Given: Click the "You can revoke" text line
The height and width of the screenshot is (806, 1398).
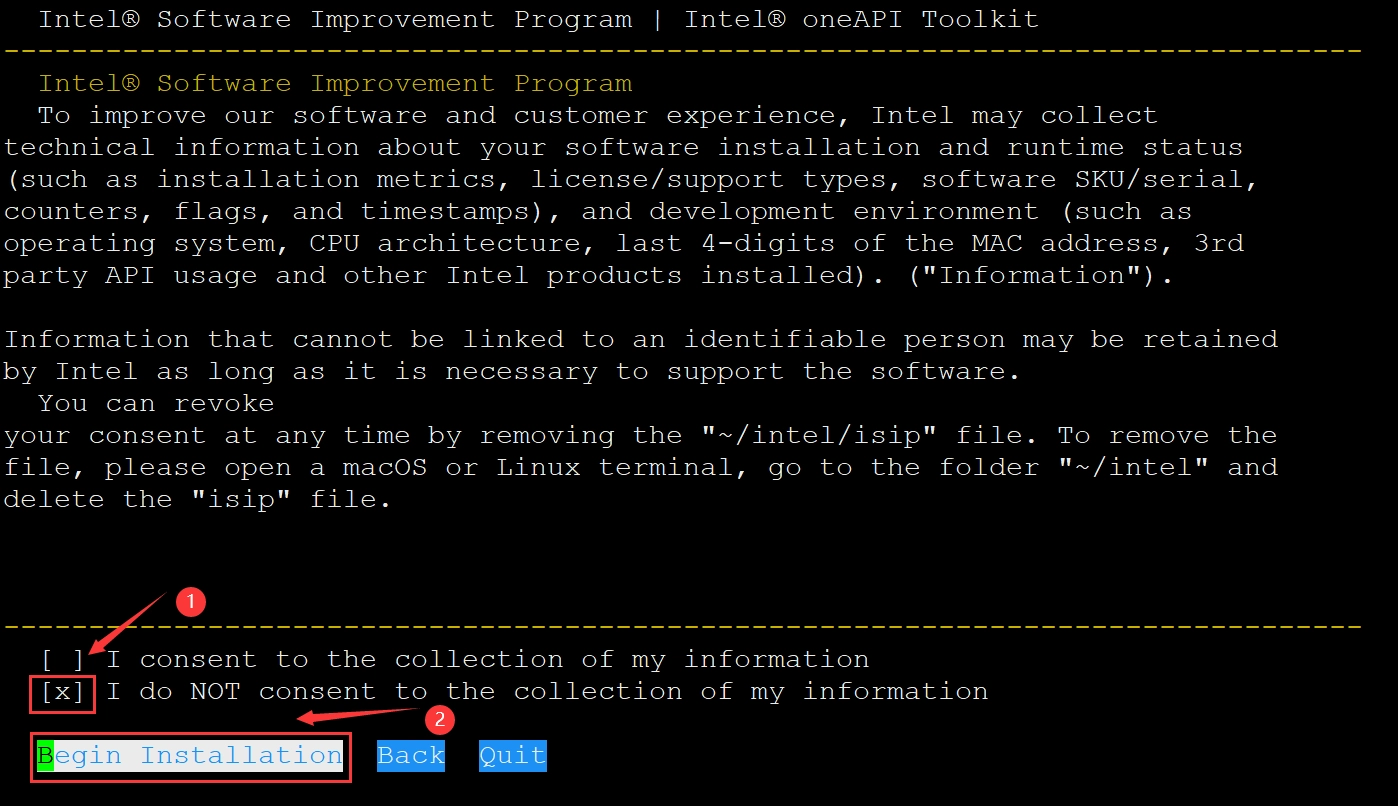Looking at the screenshot, I should (x=156, y=404).
